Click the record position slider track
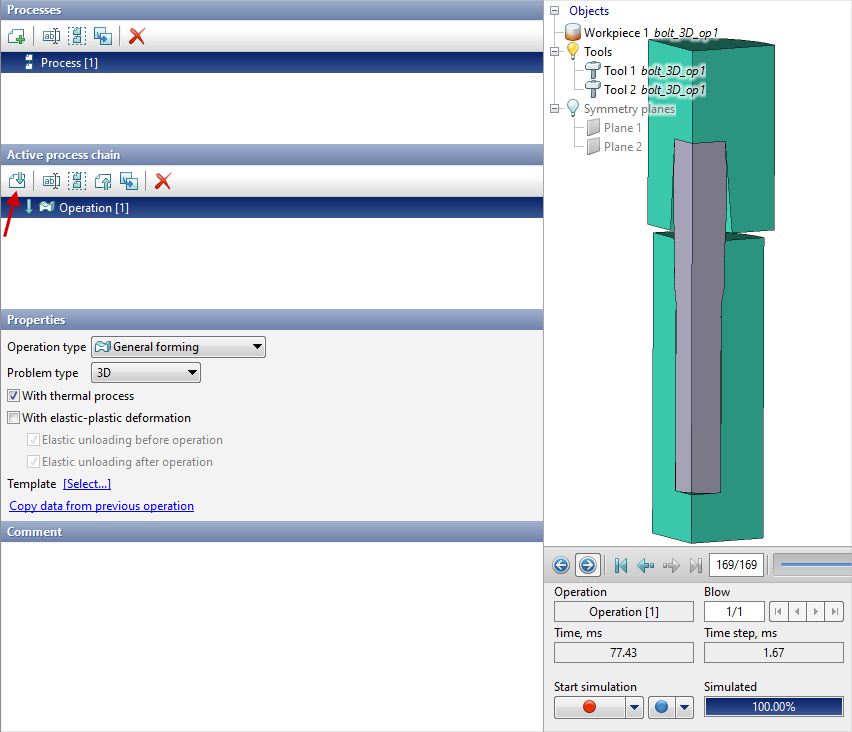 [815, 565]
